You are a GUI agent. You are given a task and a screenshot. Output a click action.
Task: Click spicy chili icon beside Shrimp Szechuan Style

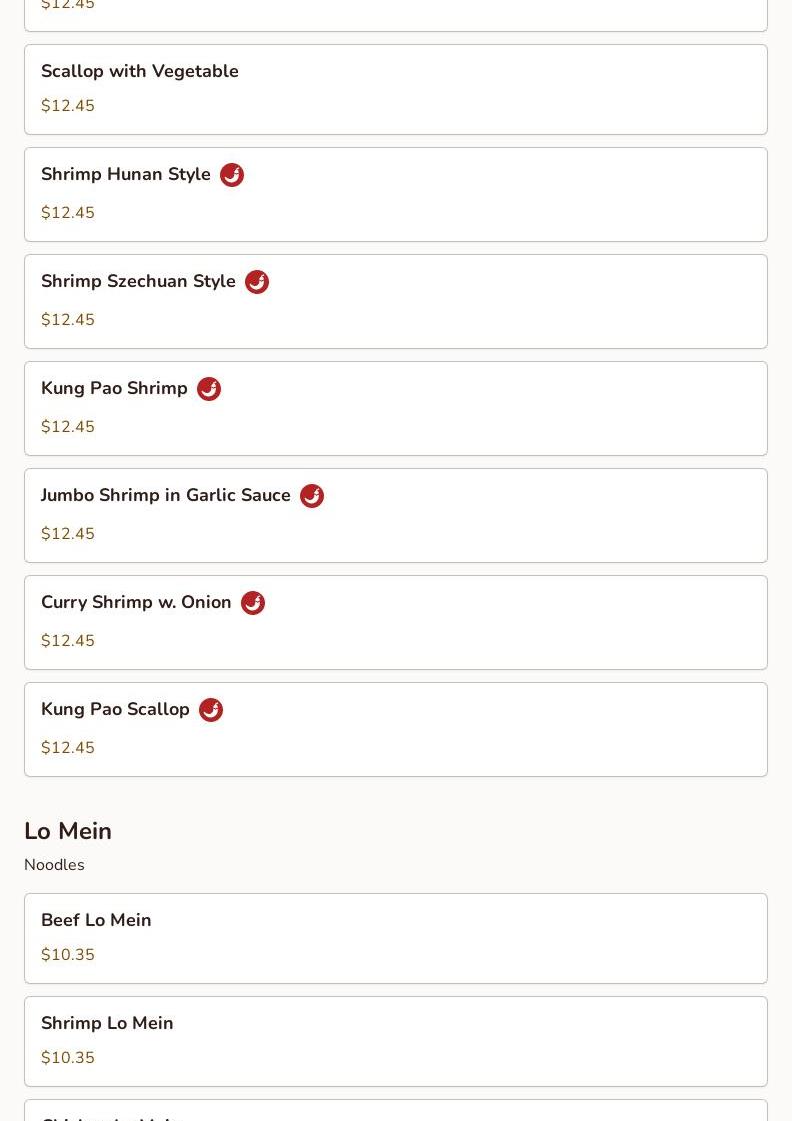257,282
